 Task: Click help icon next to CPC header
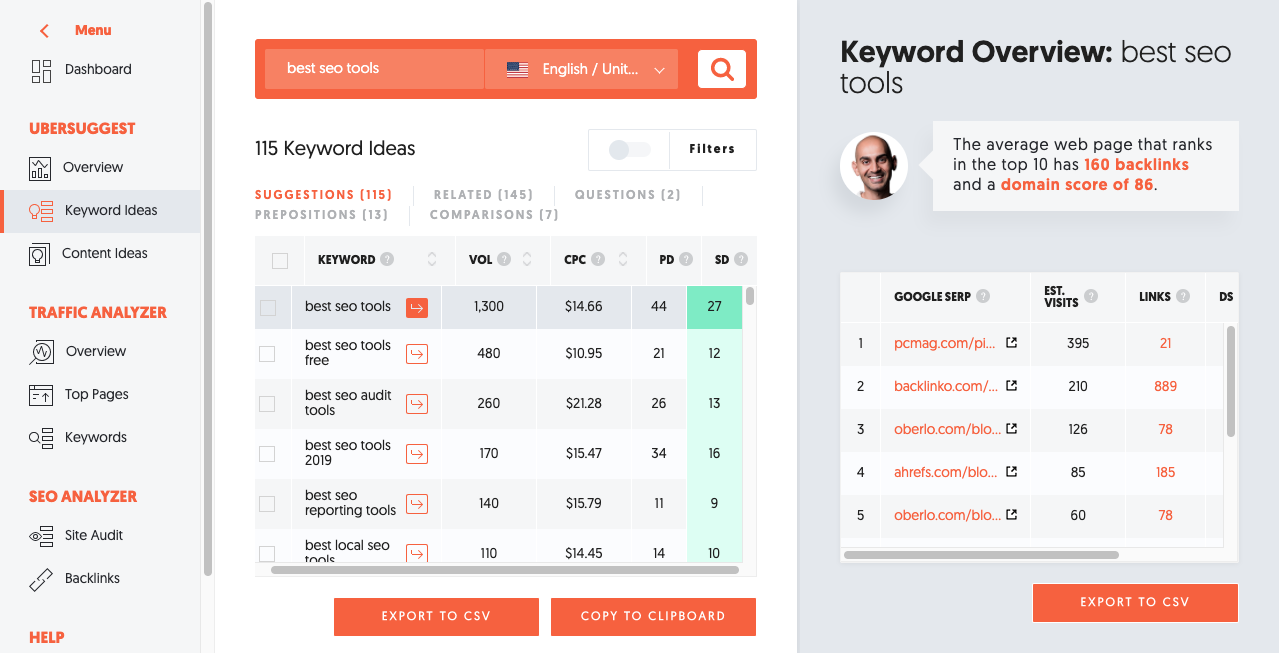pyautogui.click(x=598, y=259)
